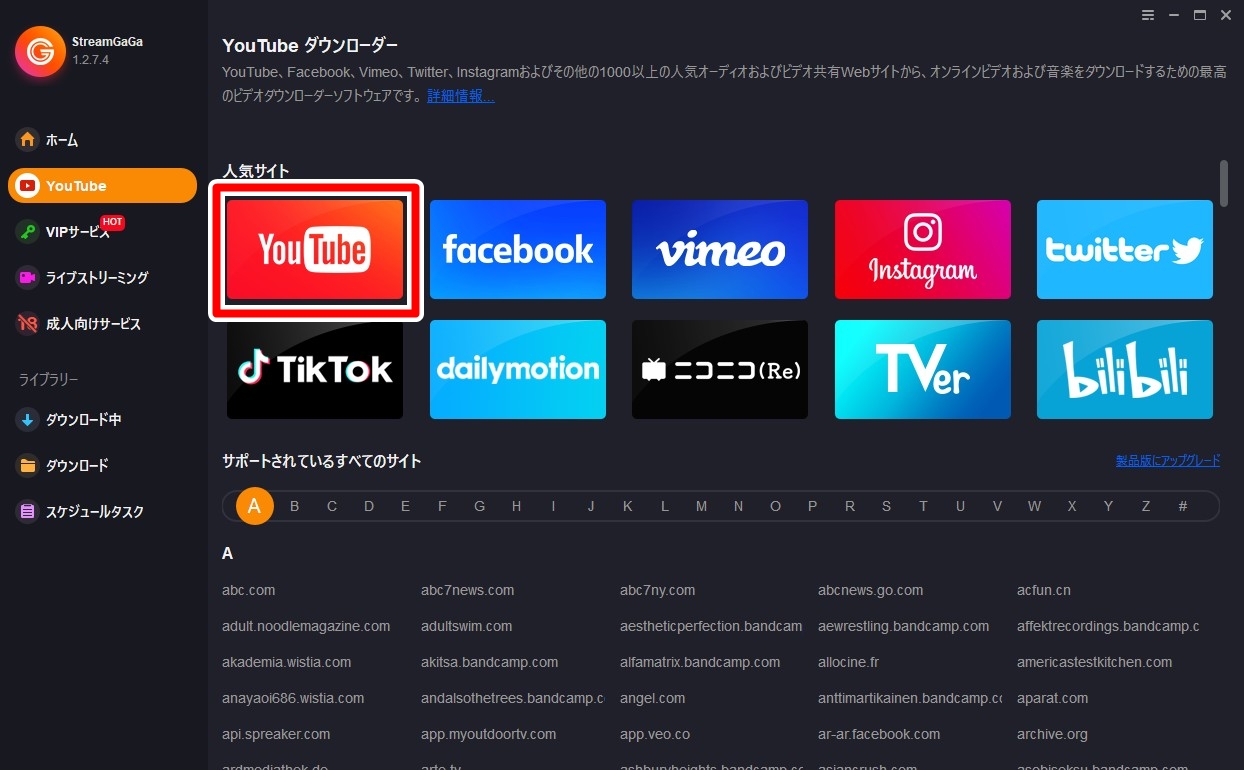The height and width of the screenshot is (770, 1244).
Task: Select letter G in alphabet filter
Action: tap(480, 506)
